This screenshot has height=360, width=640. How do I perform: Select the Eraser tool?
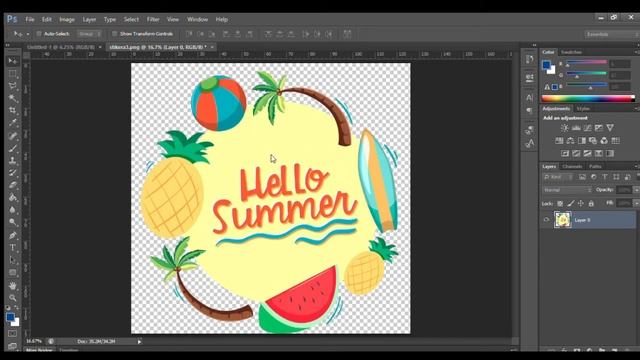click(13, 185)
